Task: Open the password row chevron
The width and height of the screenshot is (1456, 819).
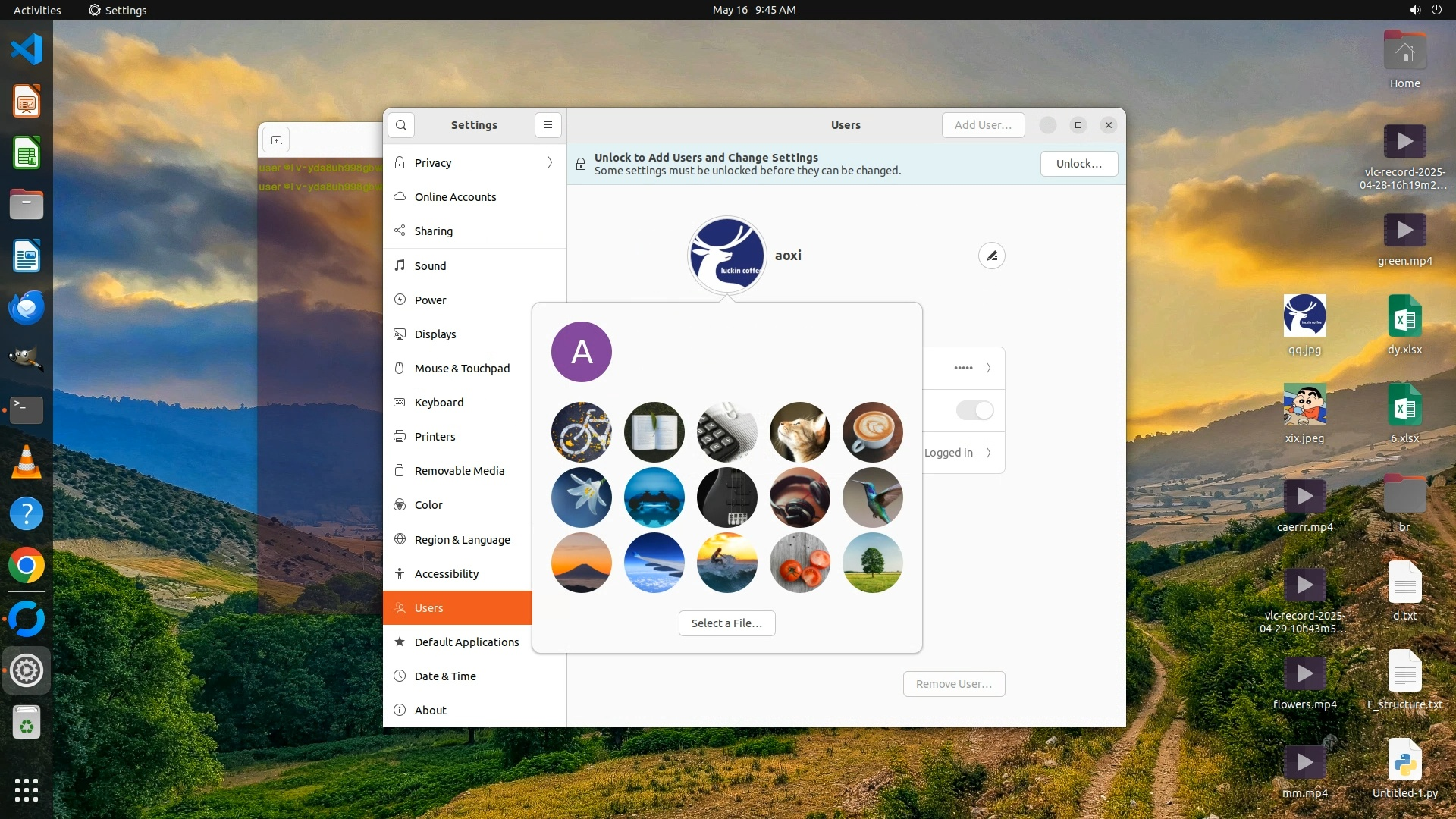Action: tap(988, 368)
